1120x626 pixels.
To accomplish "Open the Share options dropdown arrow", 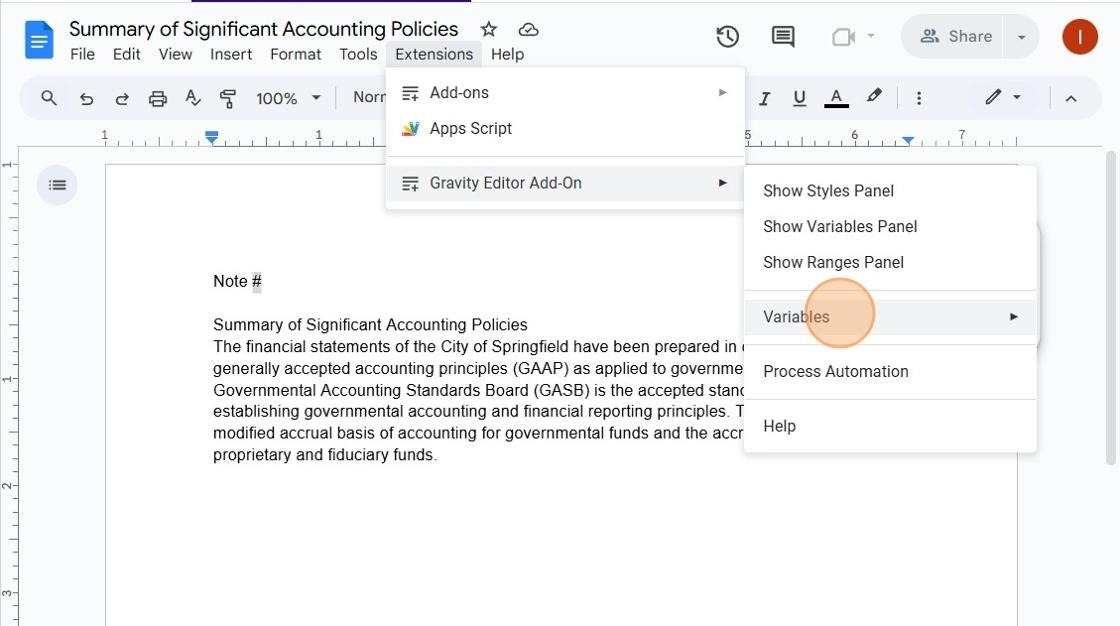I will click(x=1021, y=36).
